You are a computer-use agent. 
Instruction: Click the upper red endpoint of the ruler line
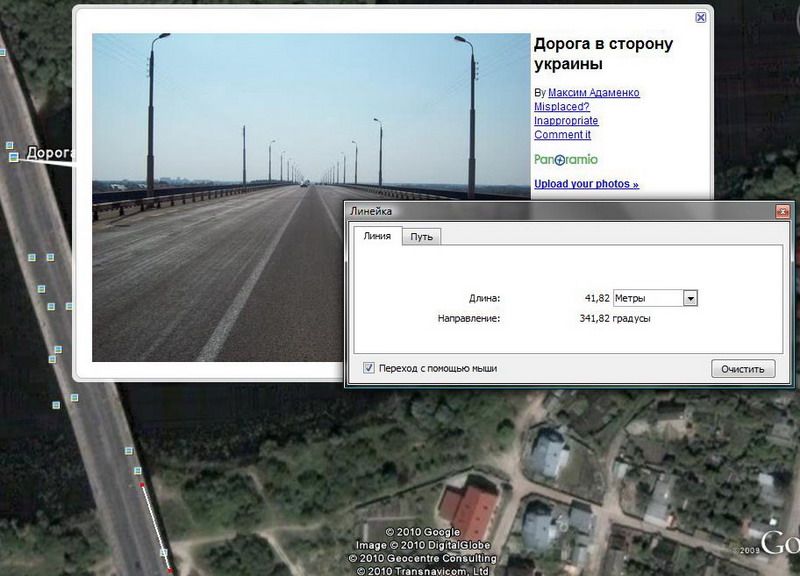click(142, 486)
